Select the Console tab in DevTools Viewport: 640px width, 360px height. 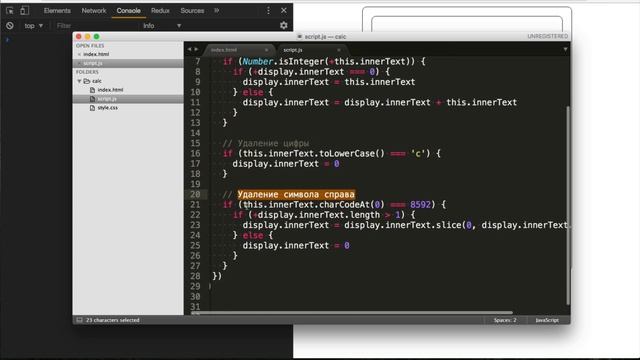tap(129, 11)
